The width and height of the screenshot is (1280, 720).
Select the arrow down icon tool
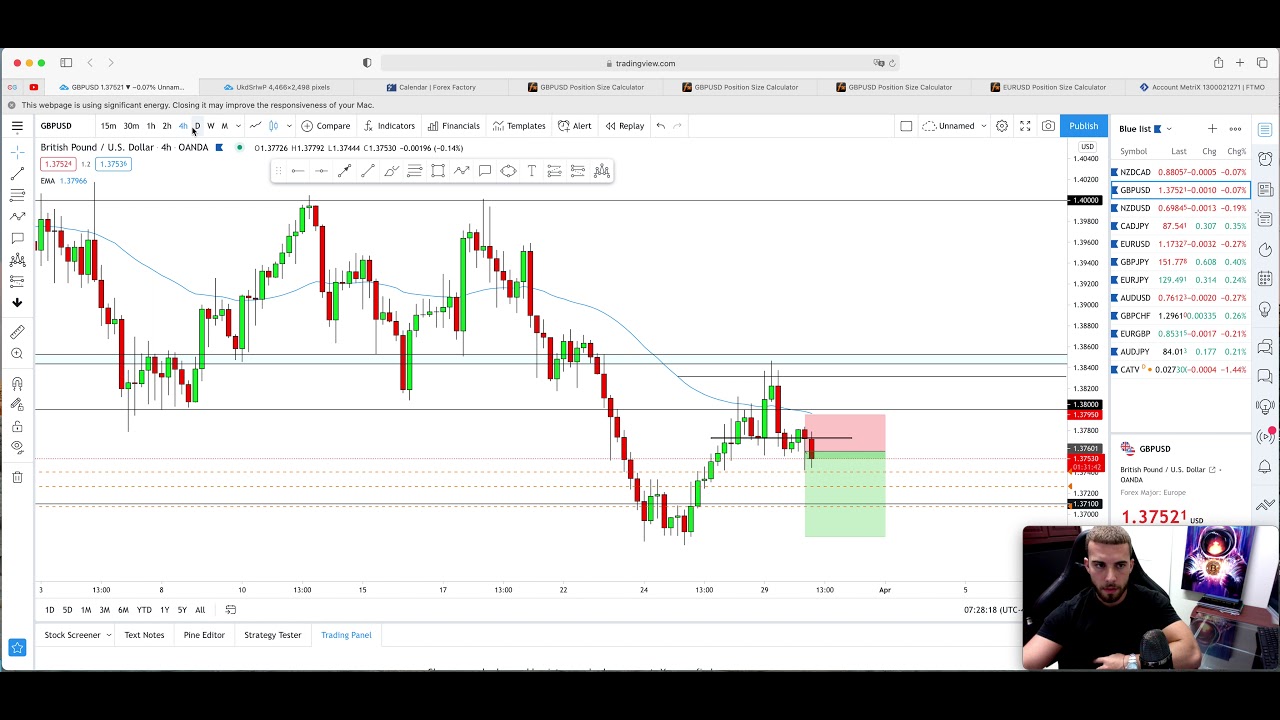point(17,302)
